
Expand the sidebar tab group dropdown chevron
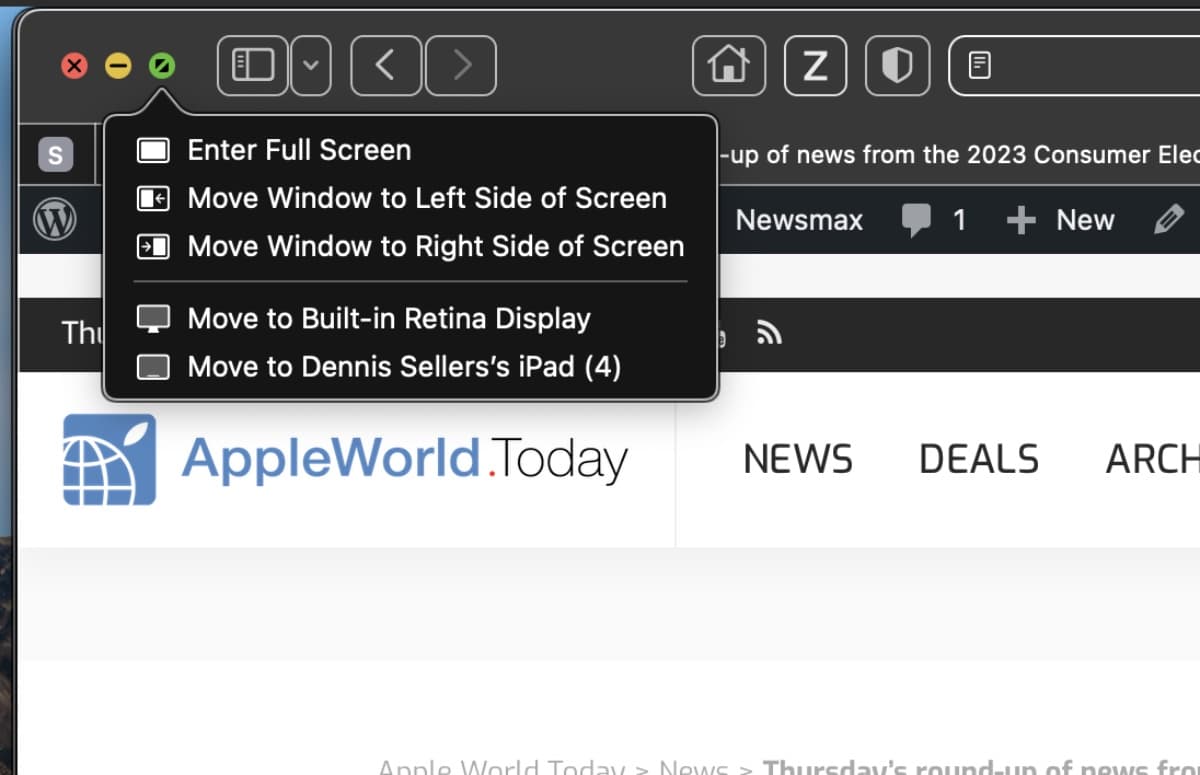pyautogui.click(x=311, y=66)
